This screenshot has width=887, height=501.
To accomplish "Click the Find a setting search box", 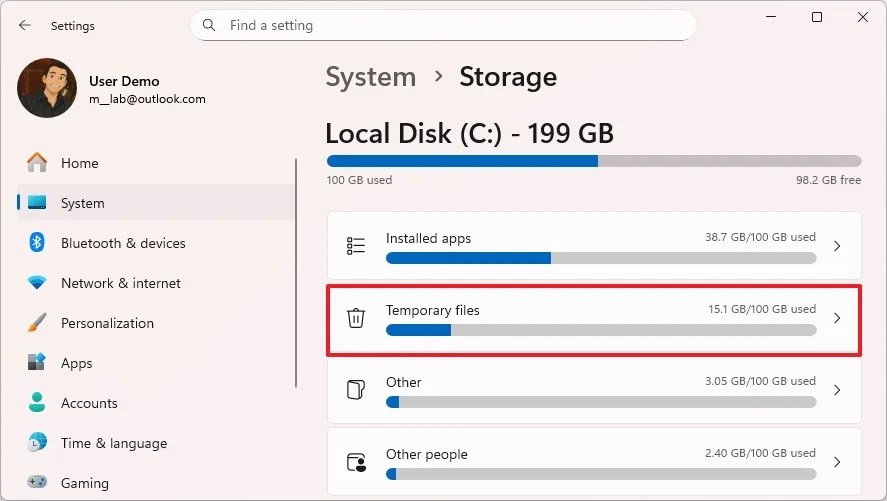I will [443, 25].
